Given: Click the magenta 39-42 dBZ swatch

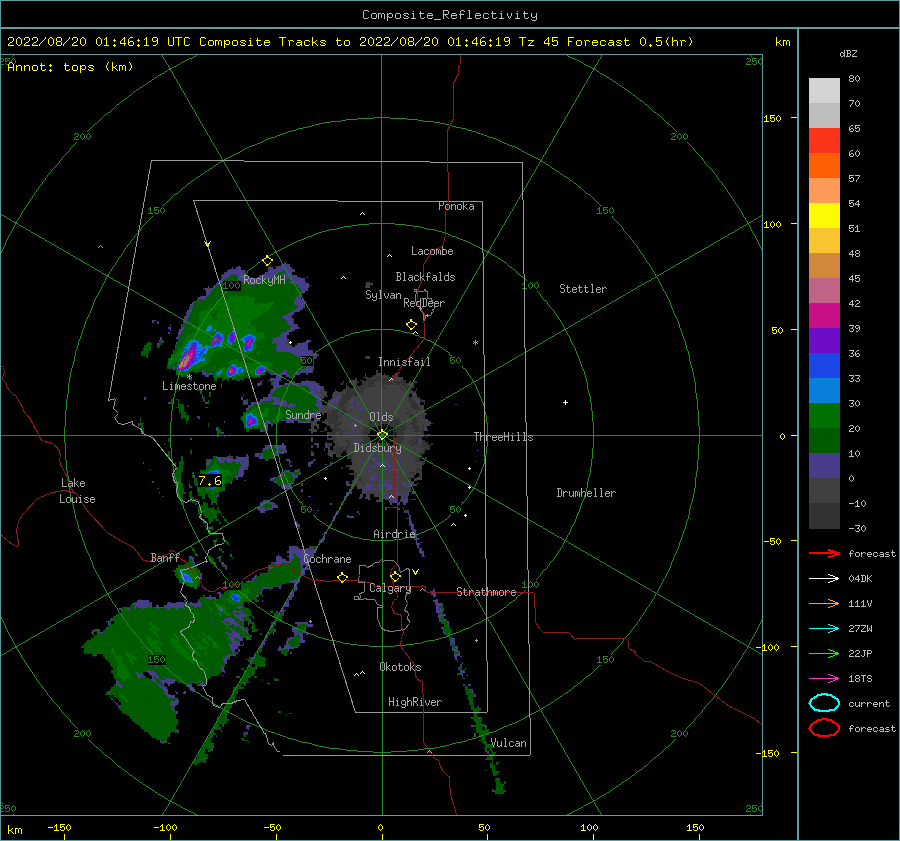Looking at the screenshot, I should [824, 316].
